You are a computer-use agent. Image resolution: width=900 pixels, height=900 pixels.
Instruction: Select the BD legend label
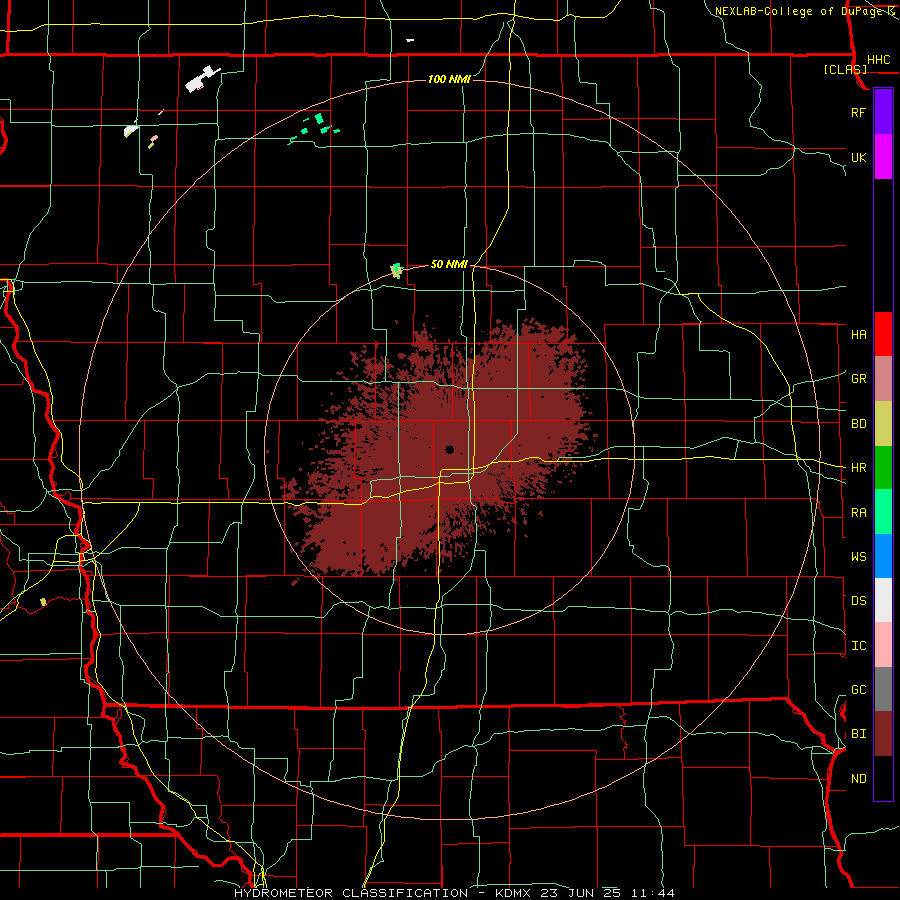click(x=858, y=424)
